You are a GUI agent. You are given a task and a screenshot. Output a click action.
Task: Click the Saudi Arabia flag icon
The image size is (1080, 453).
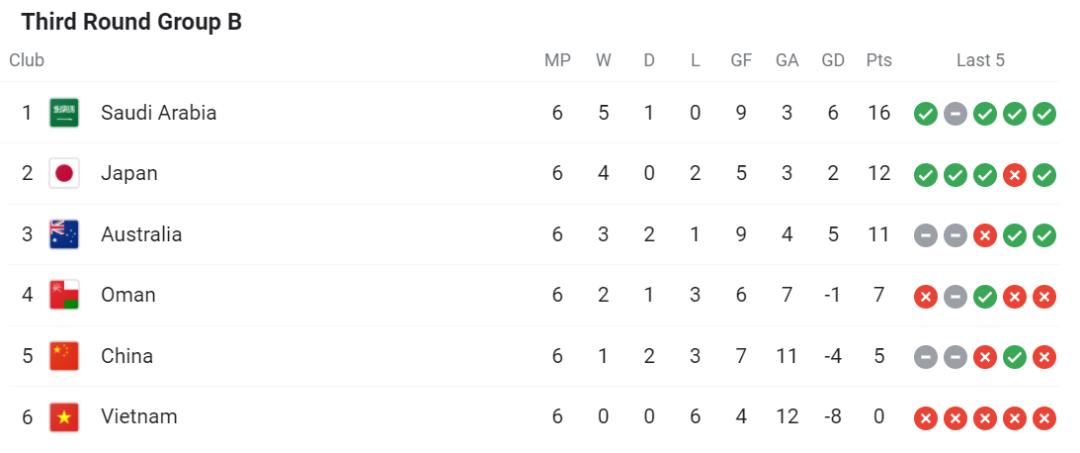[x=64, y=113]
